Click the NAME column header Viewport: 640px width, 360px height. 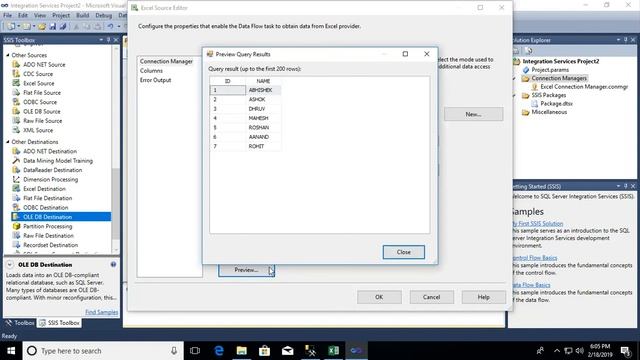pos(263,81)
